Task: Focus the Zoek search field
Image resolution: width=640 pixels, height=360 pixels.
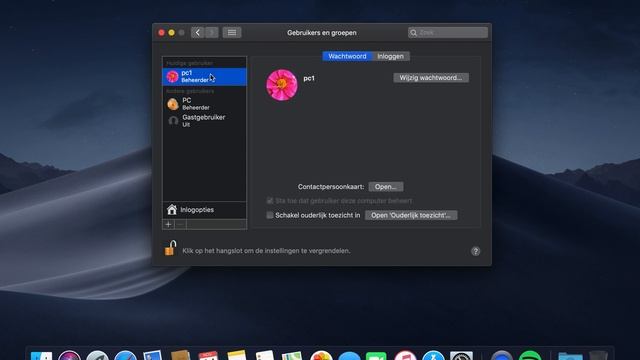Action: [x=448, y=33]
